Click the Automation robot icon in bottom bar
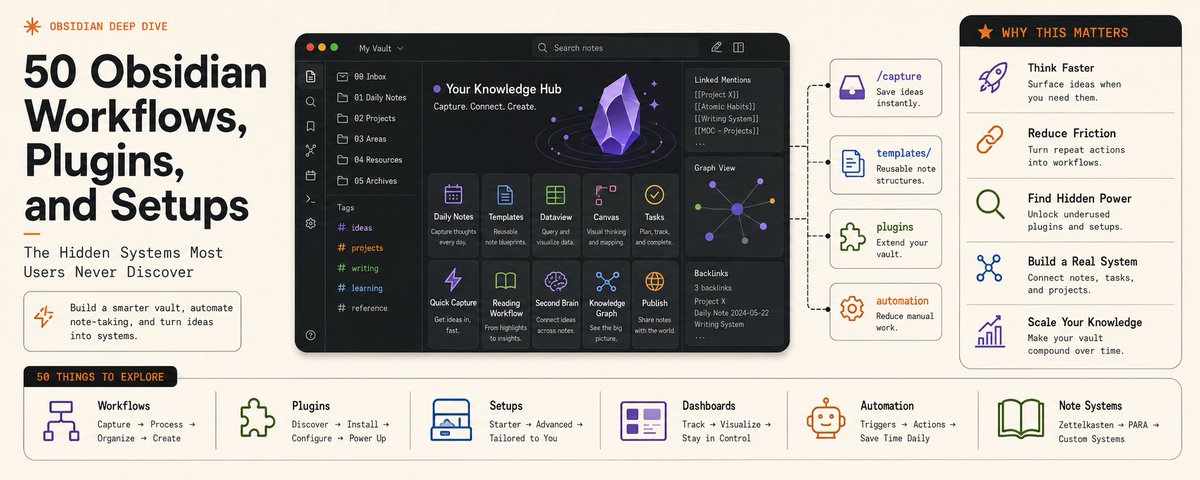Image resolution: width=1200 pixels, height=480 pixels. click(827, 420)
